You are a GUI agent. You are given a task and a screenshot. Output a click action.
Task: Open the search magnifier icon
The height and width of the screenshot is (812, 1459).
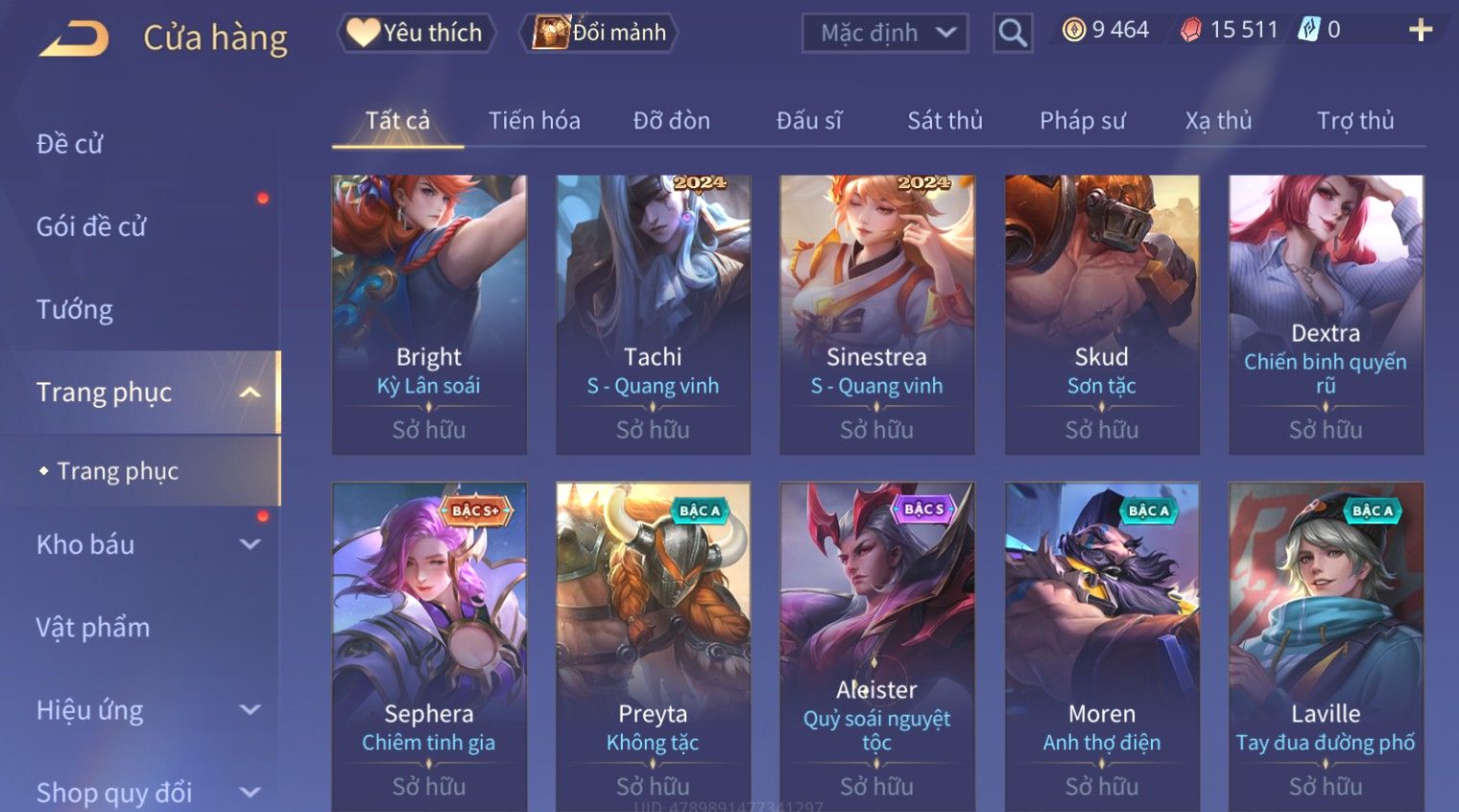click(1013, 34)
